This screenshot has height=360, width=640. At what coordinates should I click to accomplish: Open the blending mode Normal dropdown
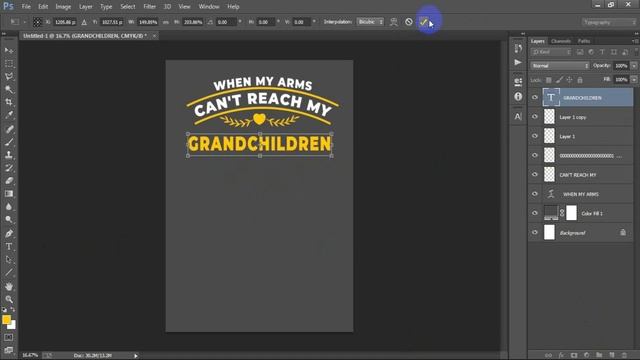(560, 66)
